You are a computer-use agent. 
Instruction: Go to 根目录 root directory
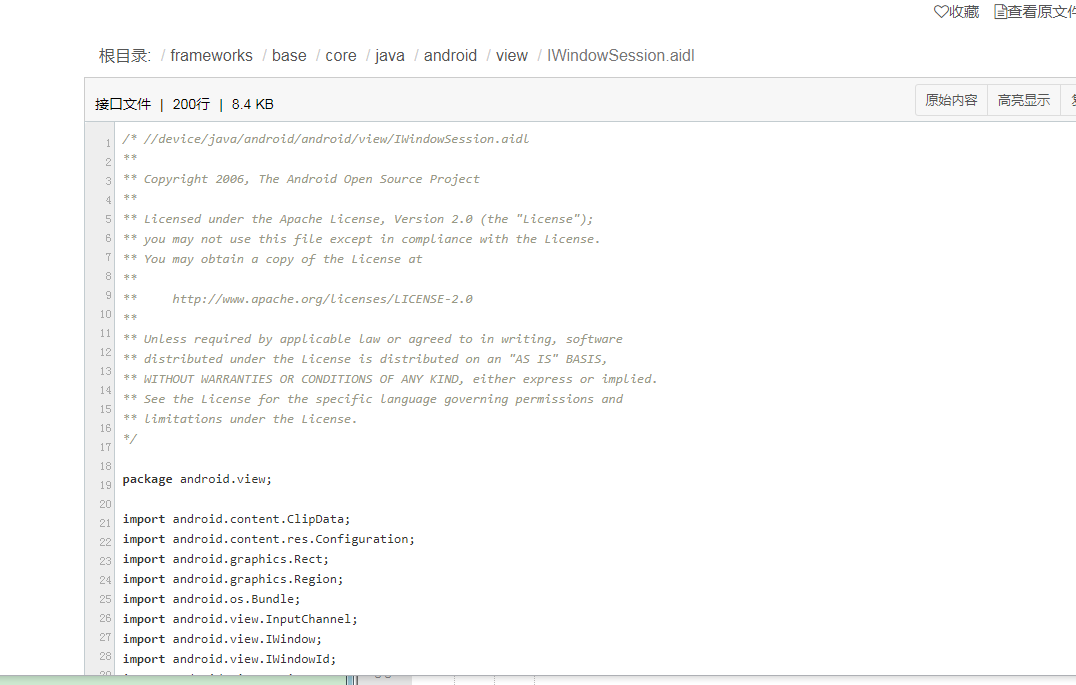pos(124,56)
